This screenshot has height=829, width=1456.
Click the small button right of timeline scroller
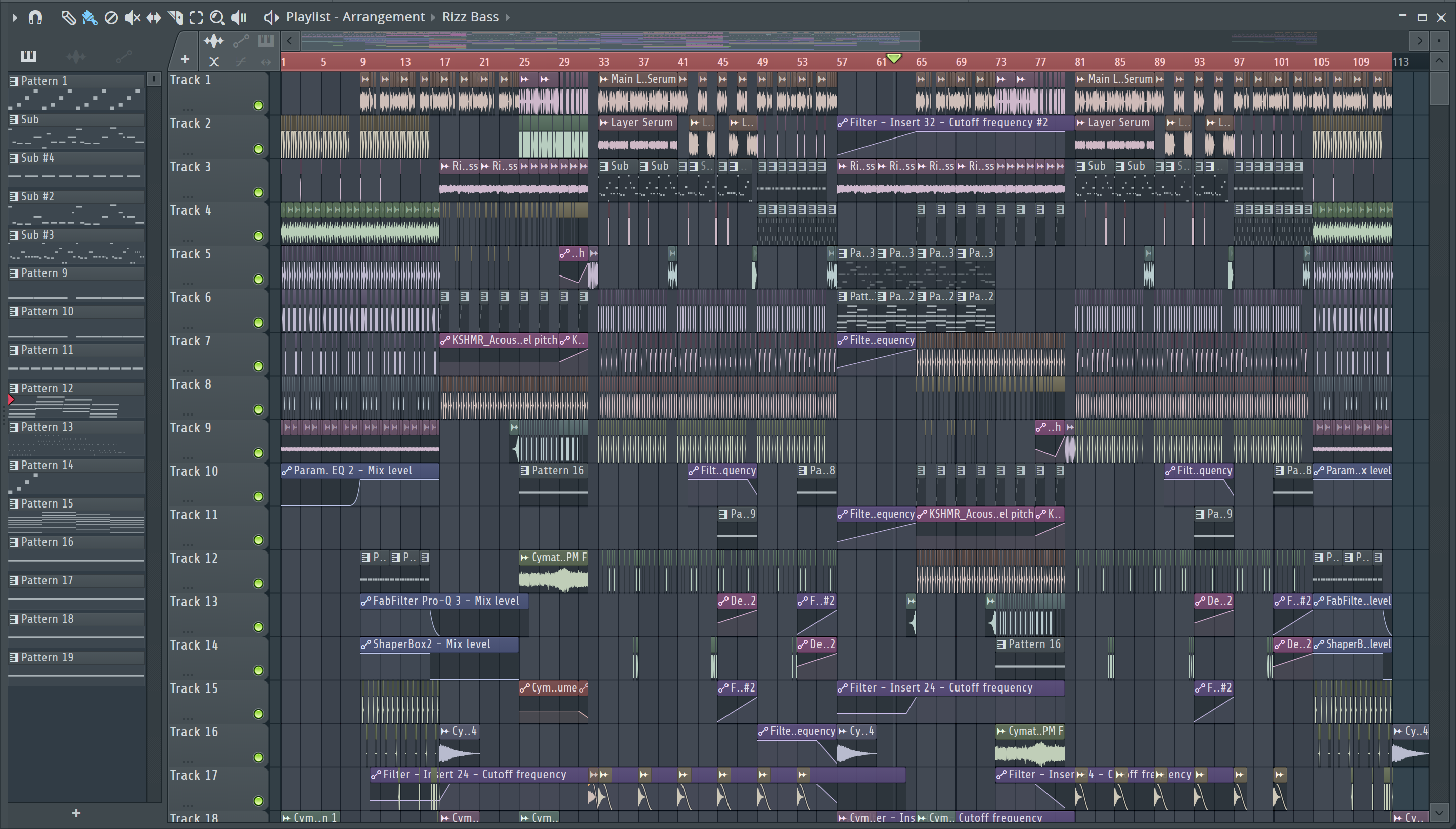coord(1439,40)
